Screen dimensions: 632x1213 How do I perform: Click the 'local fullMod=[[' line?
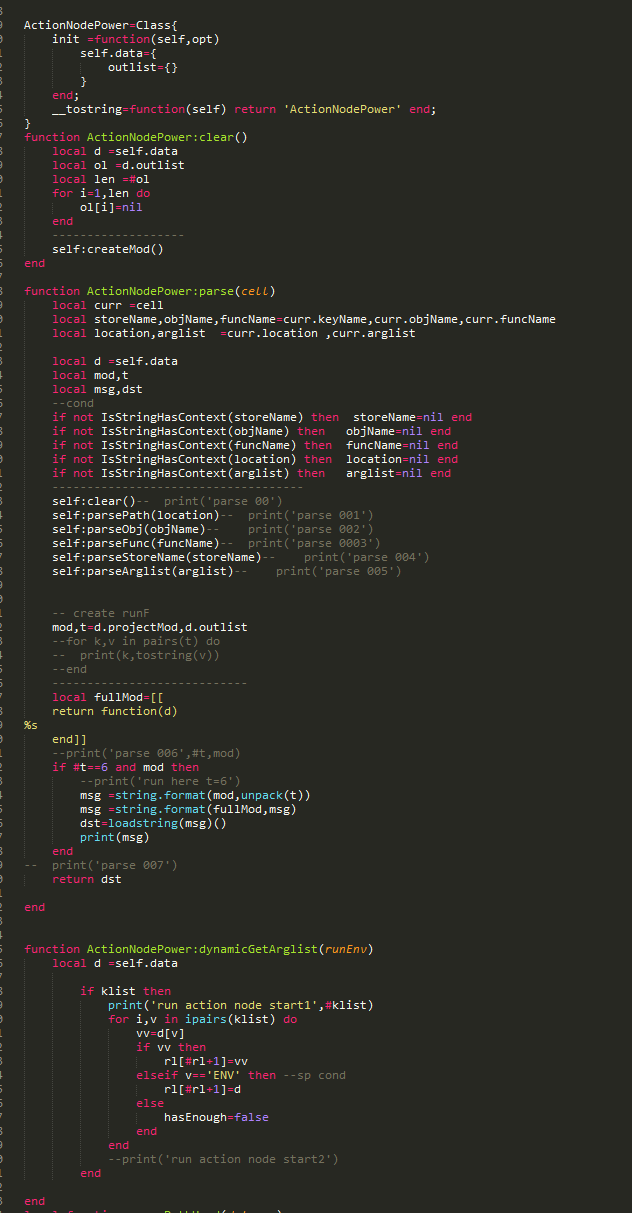[x=107, y=696]
